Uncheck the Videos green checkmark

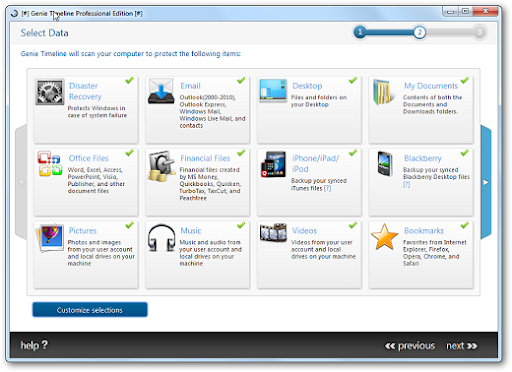tap(353, 225)
